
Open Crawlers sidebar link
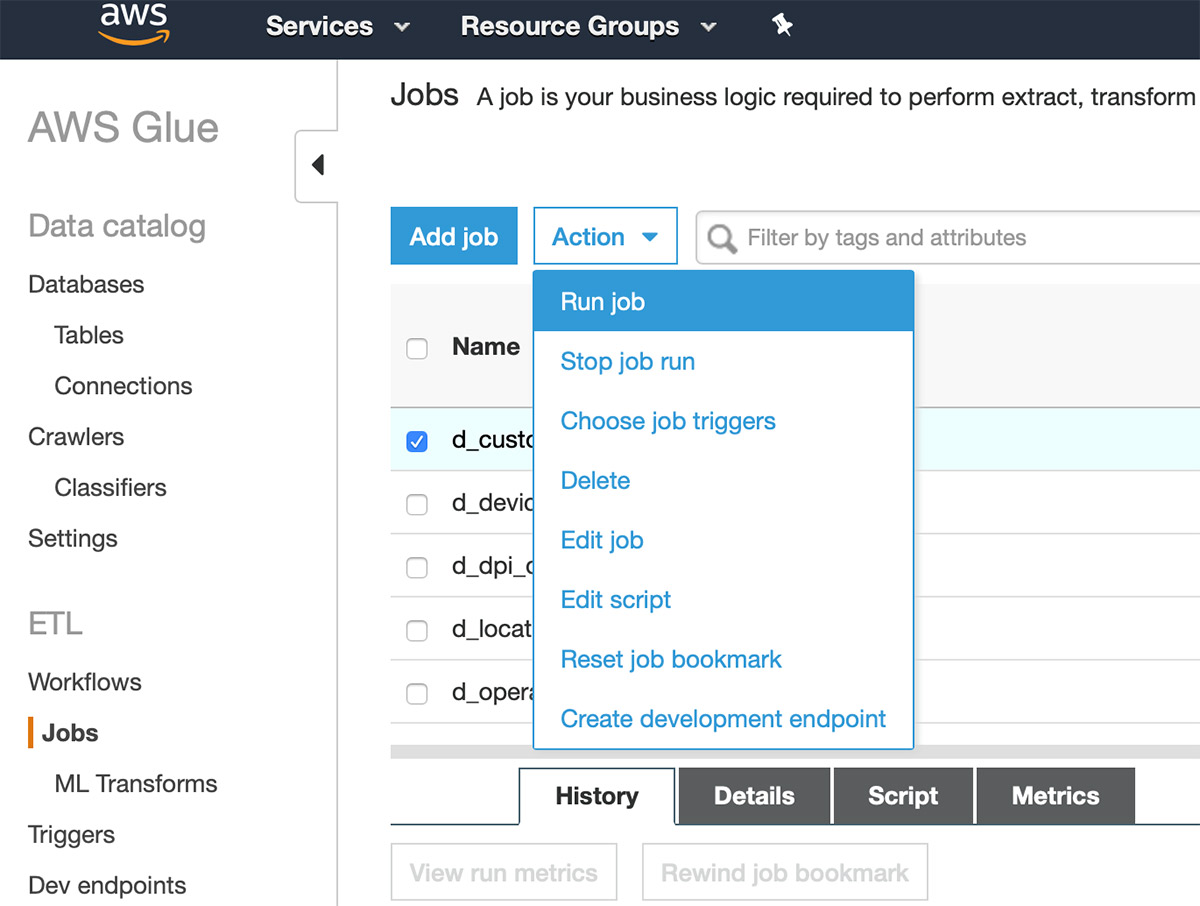[76, 438]
